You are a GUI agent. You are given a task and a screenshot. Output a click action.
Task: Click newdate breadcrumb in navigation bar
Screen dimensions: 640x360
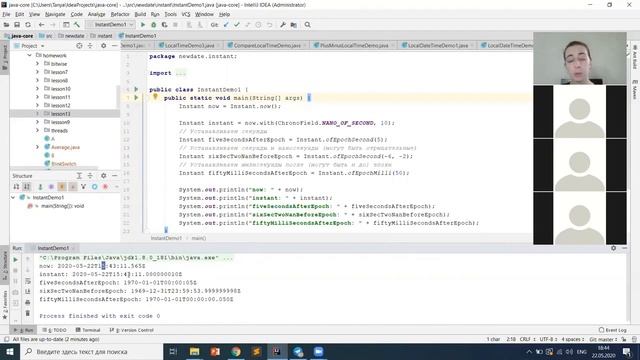tap(72, 36)
